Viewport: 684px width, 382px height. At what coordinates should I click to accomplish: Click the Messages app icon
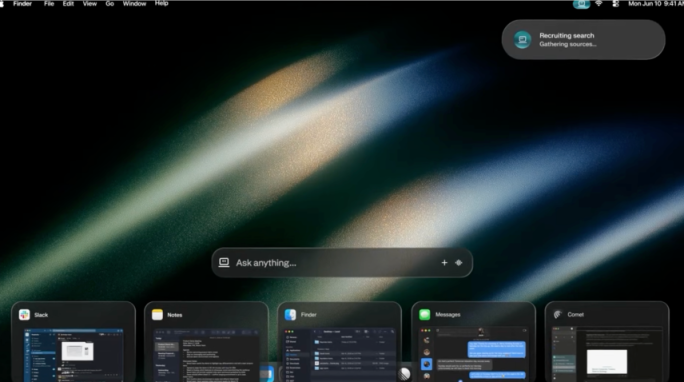point(424,314)
